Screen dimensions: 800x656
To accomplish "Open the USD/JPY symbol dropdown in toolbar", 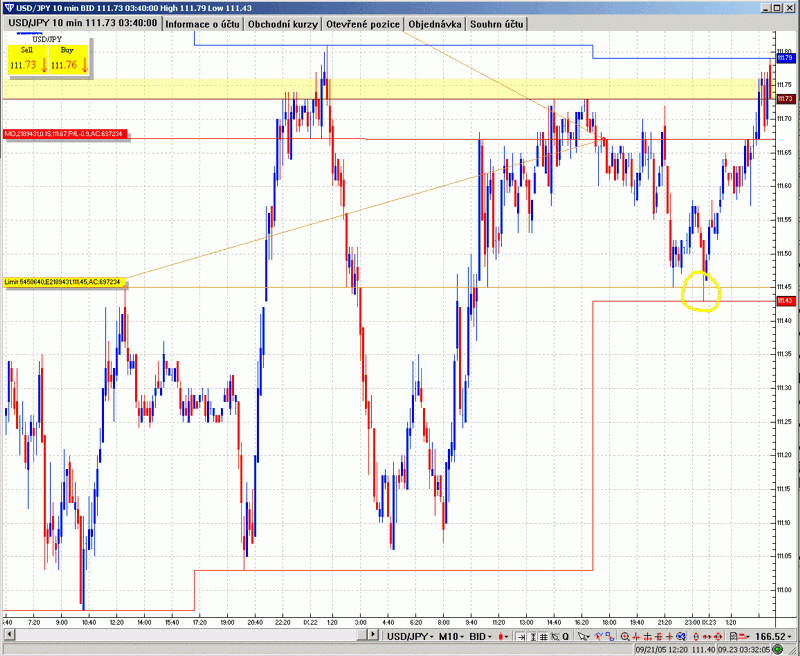I will pyautogui.click(x=410, y=636).
